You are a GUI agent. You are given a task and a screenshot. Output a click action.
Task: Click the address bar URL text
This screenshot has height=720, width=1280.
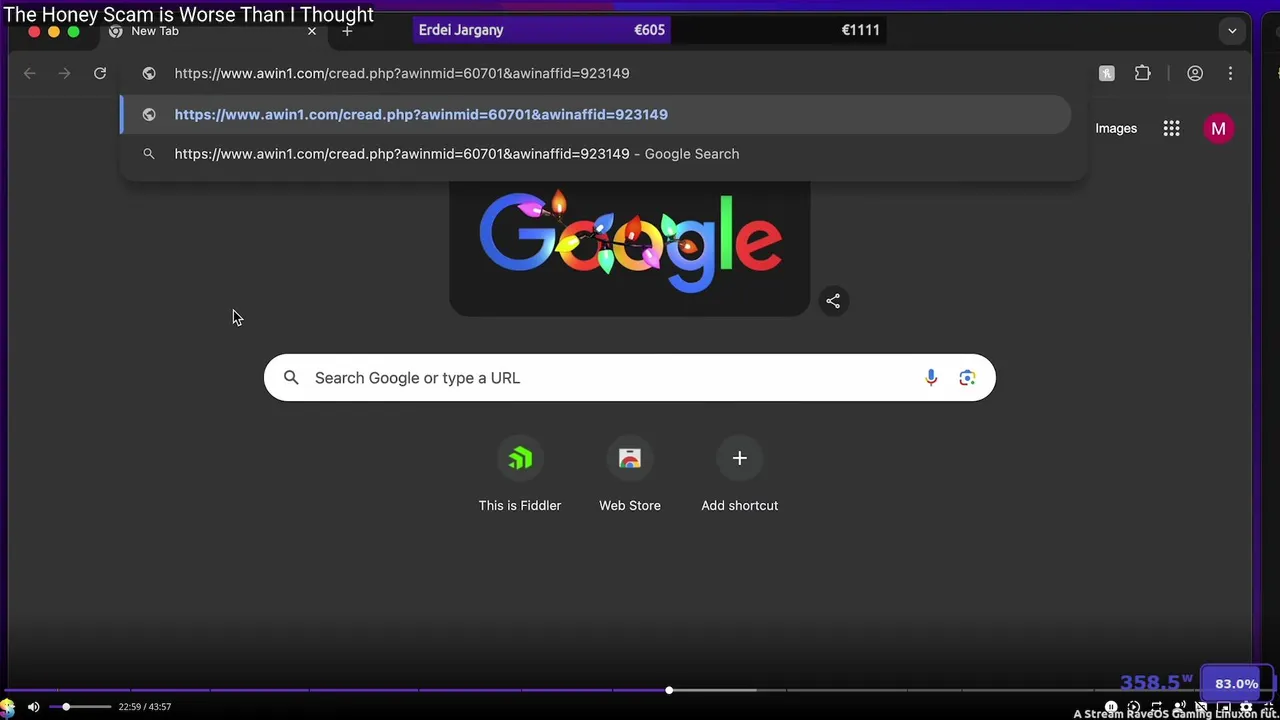[x=402, y=73]
